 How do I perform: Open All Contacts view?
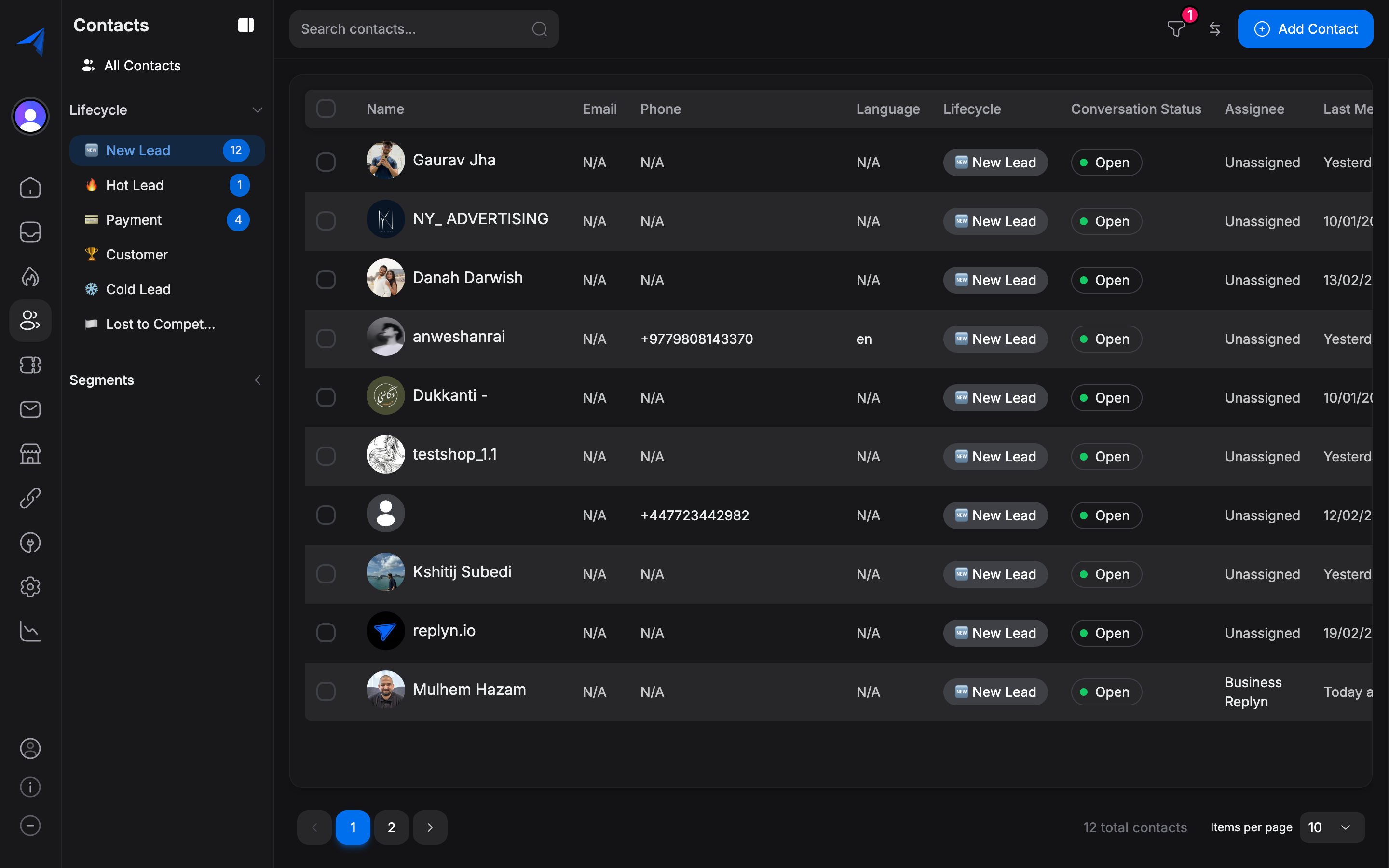coord(141,65)
